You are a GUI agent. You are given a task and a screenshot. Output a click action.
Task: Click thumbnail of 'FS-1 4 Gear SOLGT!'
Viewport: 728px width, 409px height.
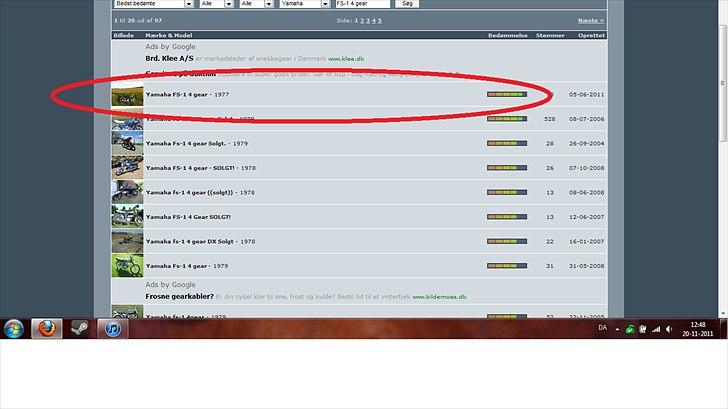(x=127, y=217)
